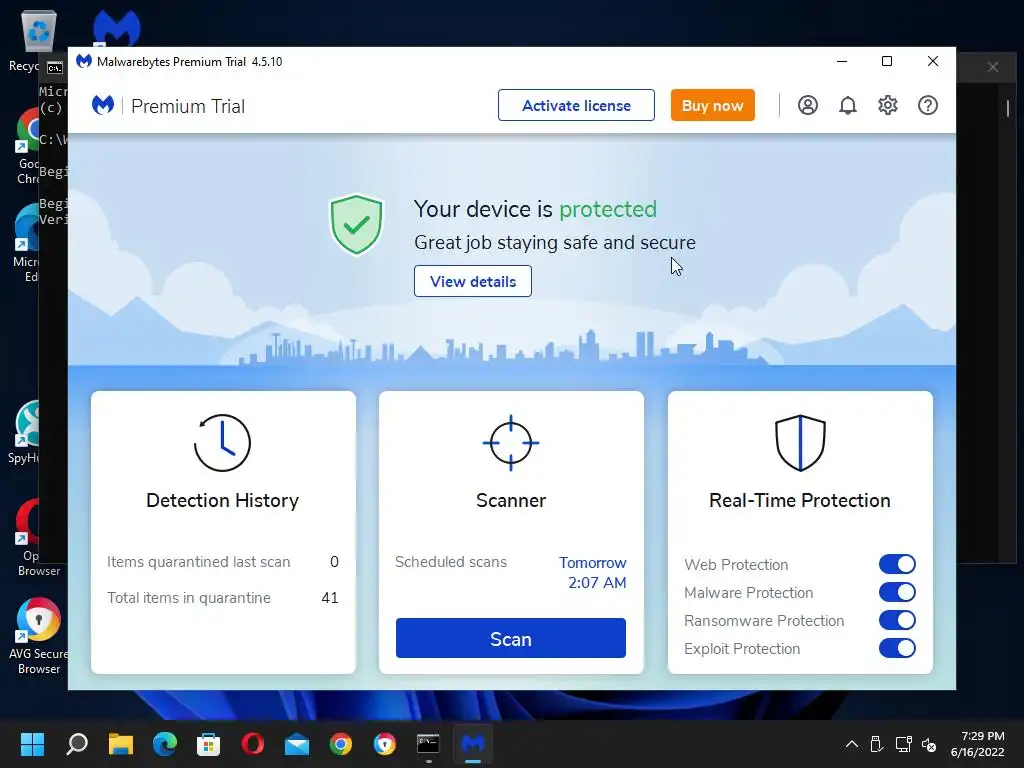
Task: Switch to Command Prompt in taskbar
Action: pos(428,744)
